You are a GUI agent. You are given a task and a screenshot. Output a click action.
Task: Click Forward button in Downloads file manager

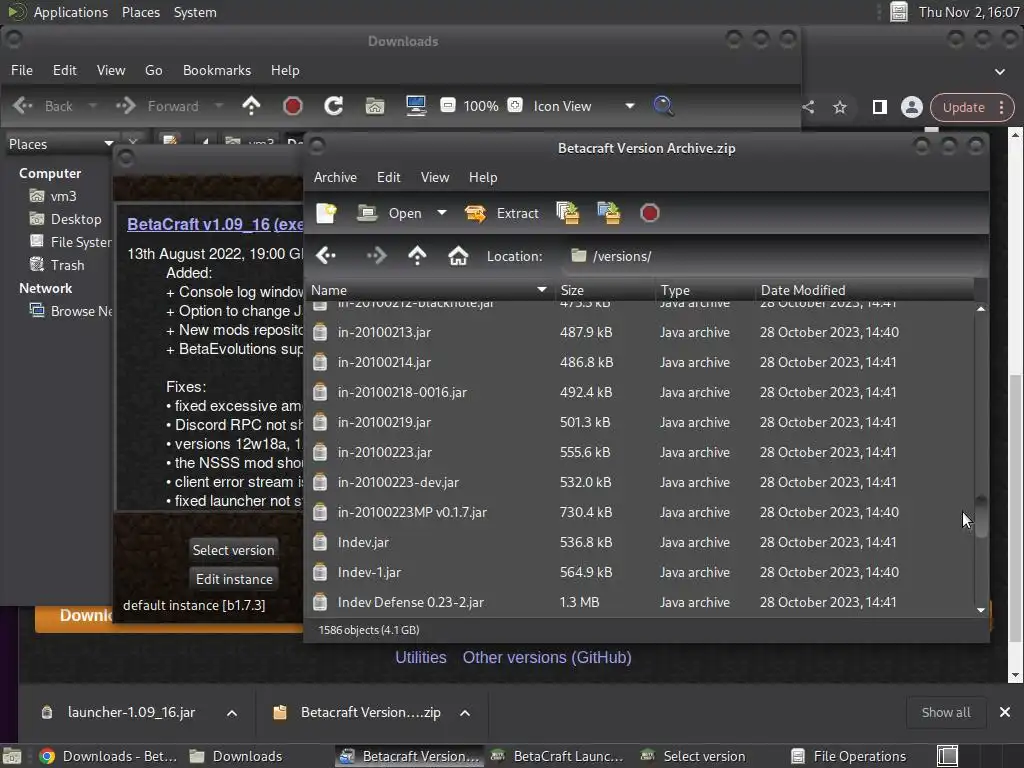(x=157, y=106)
